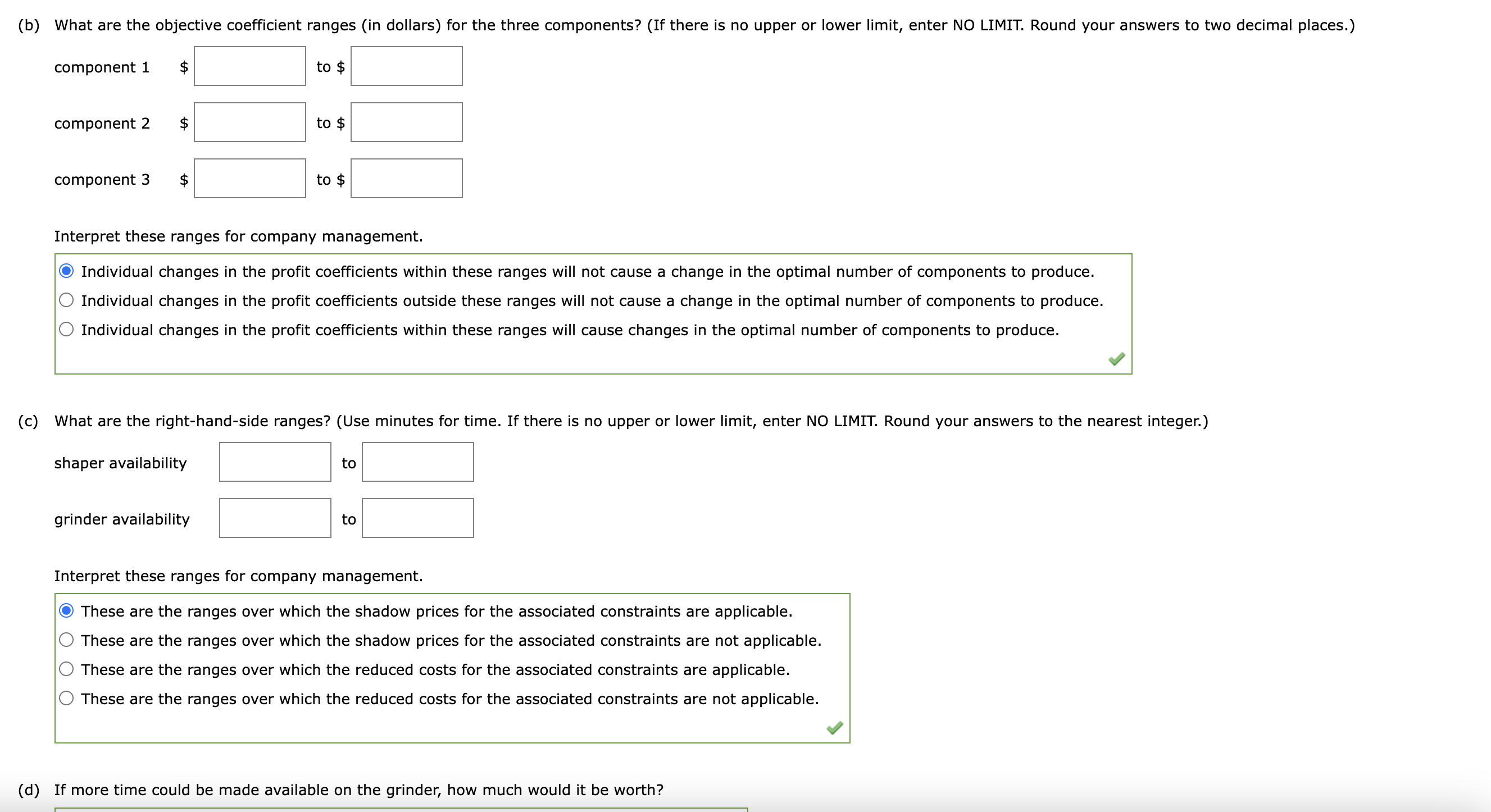Click component 2 lower limit input box
The height and width of the screenshot is (812, 1491).
tap(250, 122)
